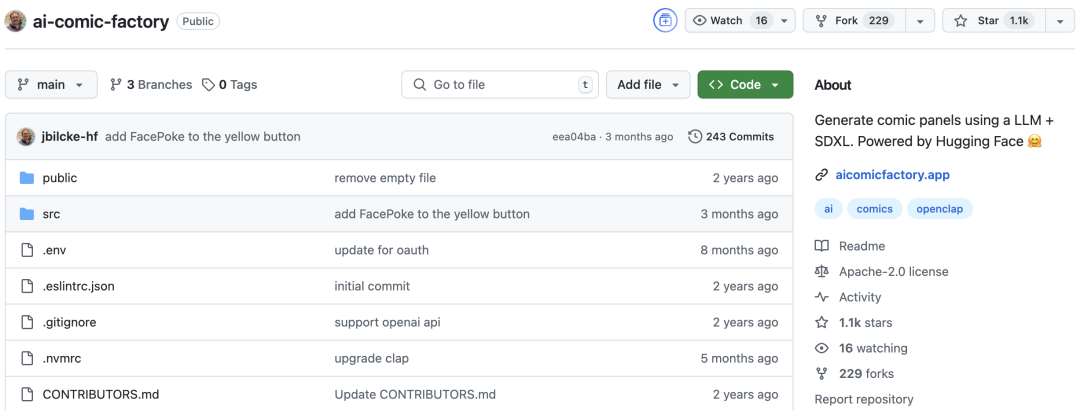1080x411 pixels.
Task: Open the CONTRIBUTORS.md file
Action: pos(101,394)
